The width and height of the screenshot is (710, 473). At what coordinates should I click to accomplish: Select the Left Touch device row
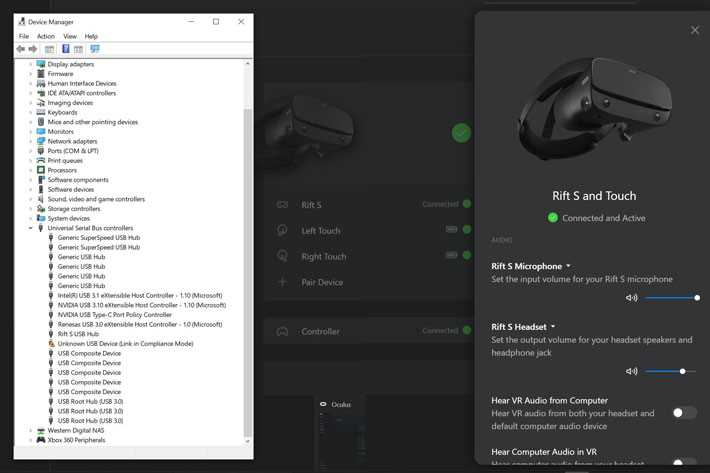[369, 230]
